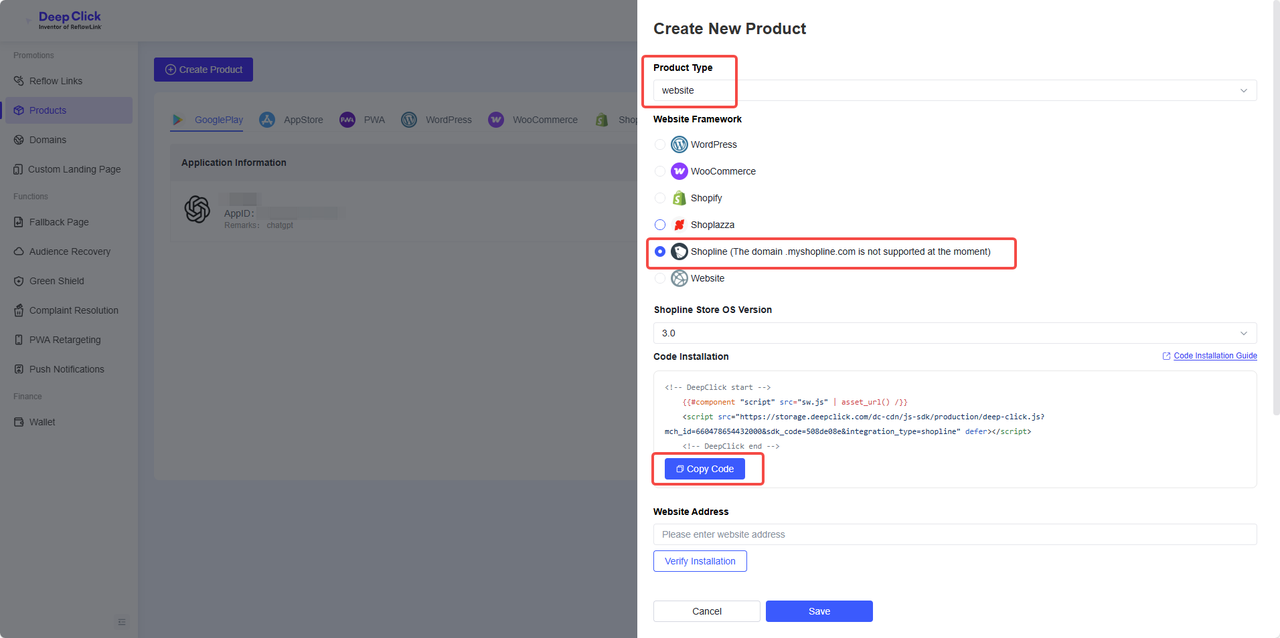Click the Copy Code button
The height and width of the screenshot is (638, 1280).
coord(705,469)
